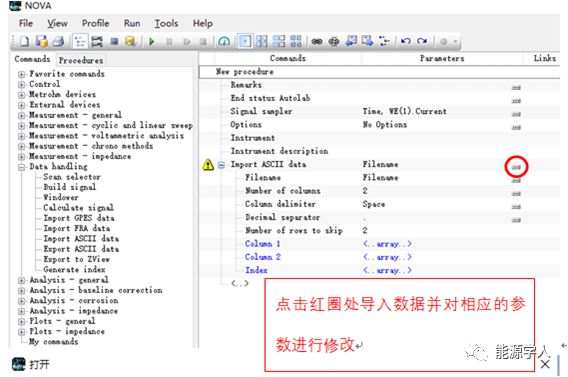Viewport: 568px width, 377px height.
Task: Click ellipsis button on Signal sampler row
Action: click(x=516, y=114)
